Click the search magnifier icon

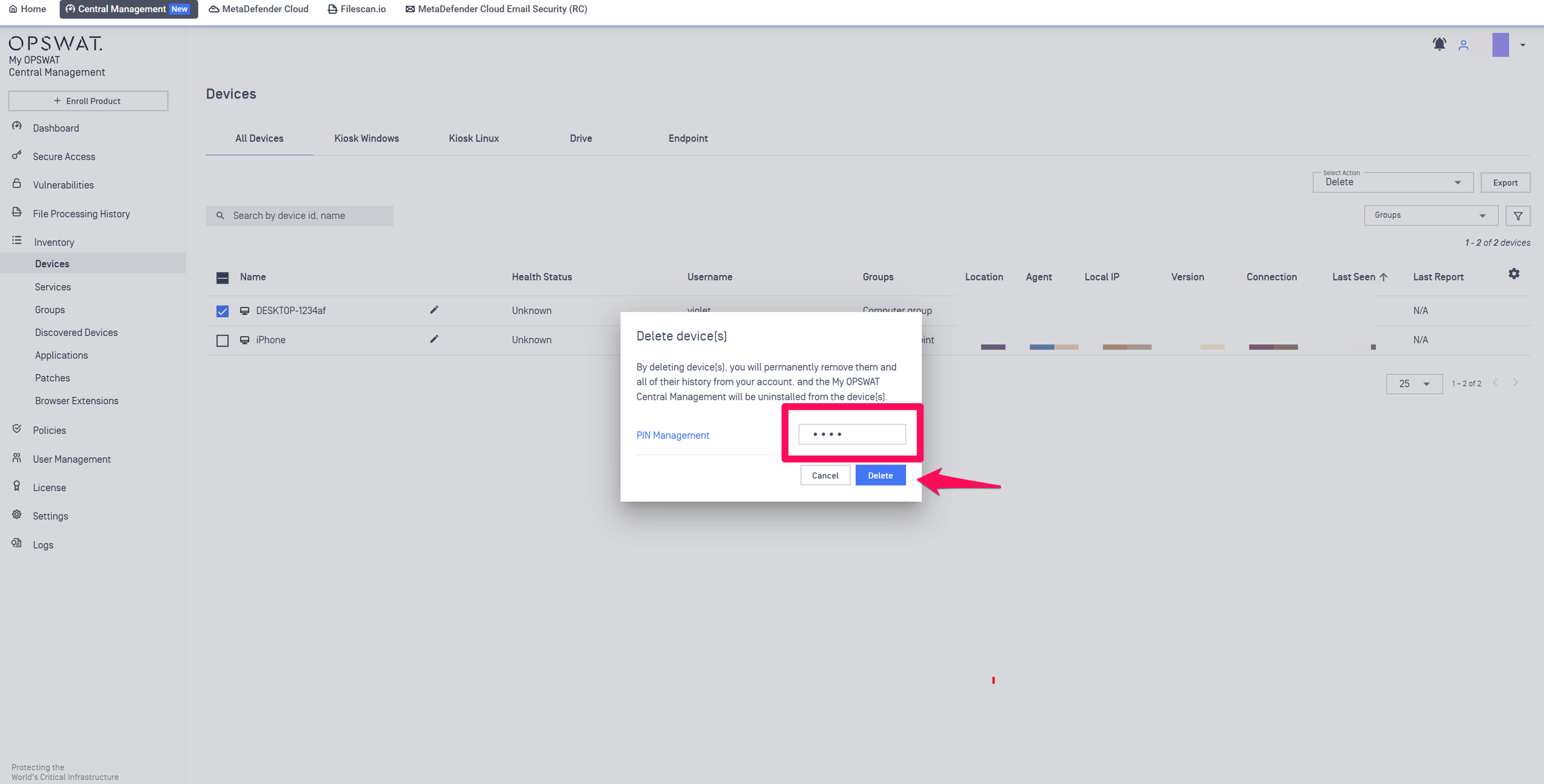(x=220, y=215)
